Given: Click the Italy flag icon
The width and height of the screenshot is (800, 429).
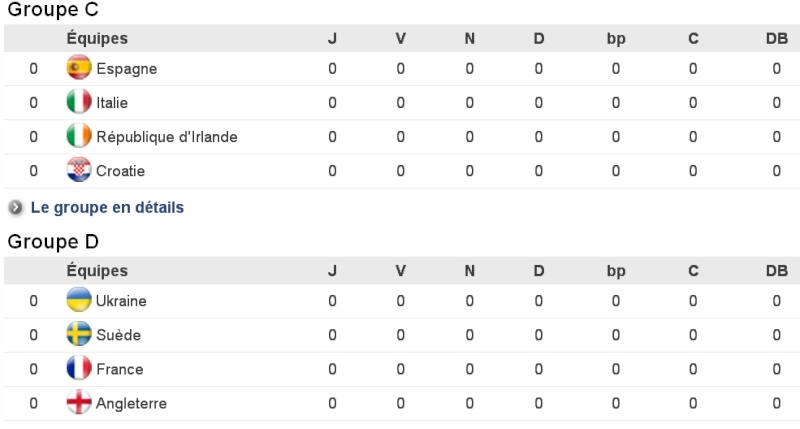Looking at the screenshot, I should tap(79, 102).
